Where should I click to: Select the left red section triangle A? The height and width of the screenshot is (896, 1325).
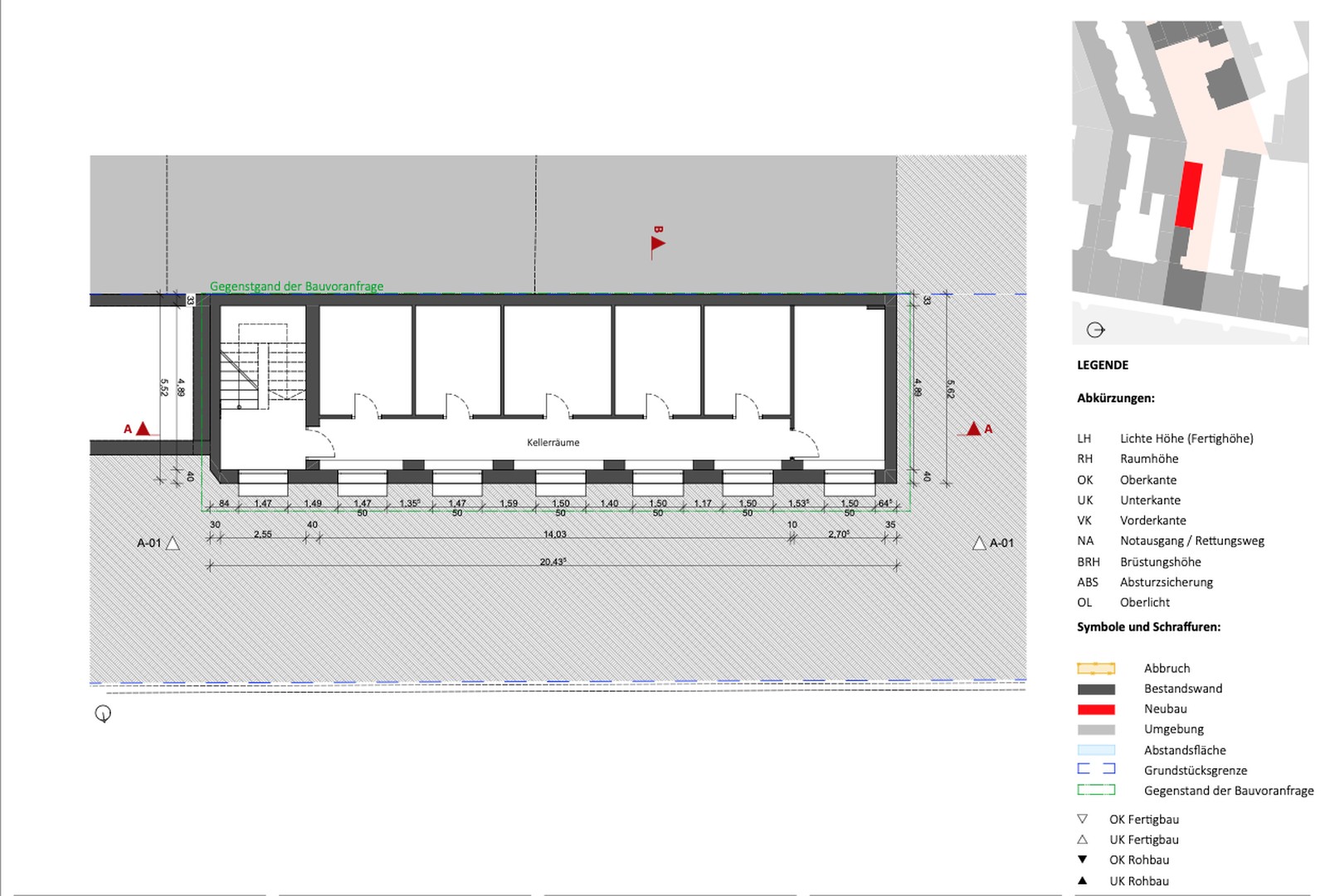tap(143, 429)
